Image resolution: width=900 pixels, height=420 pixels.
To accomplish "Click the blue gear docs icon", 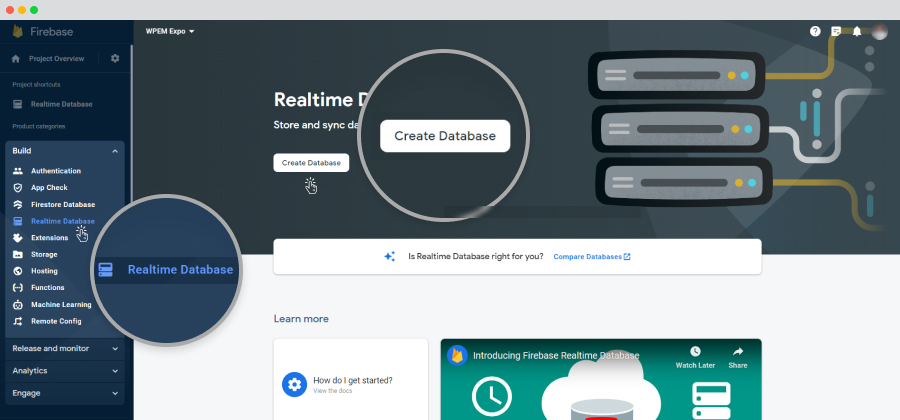I will click(294, 384).
